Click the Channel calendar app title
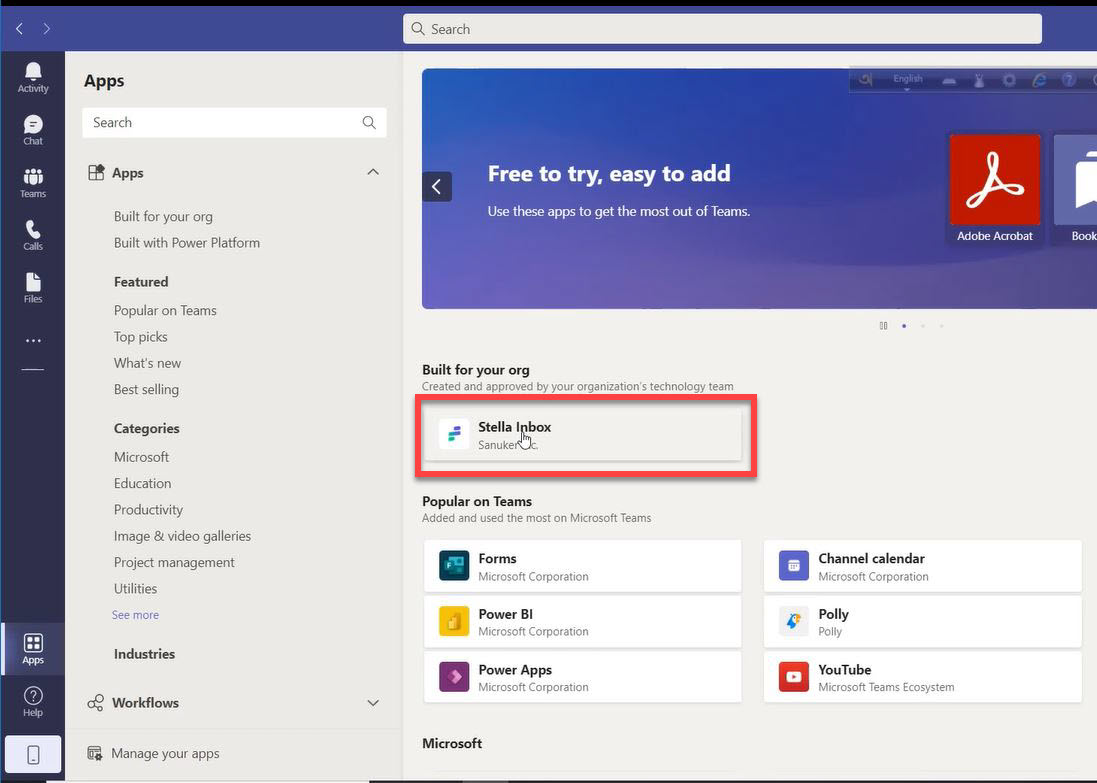 click(871, 558)
